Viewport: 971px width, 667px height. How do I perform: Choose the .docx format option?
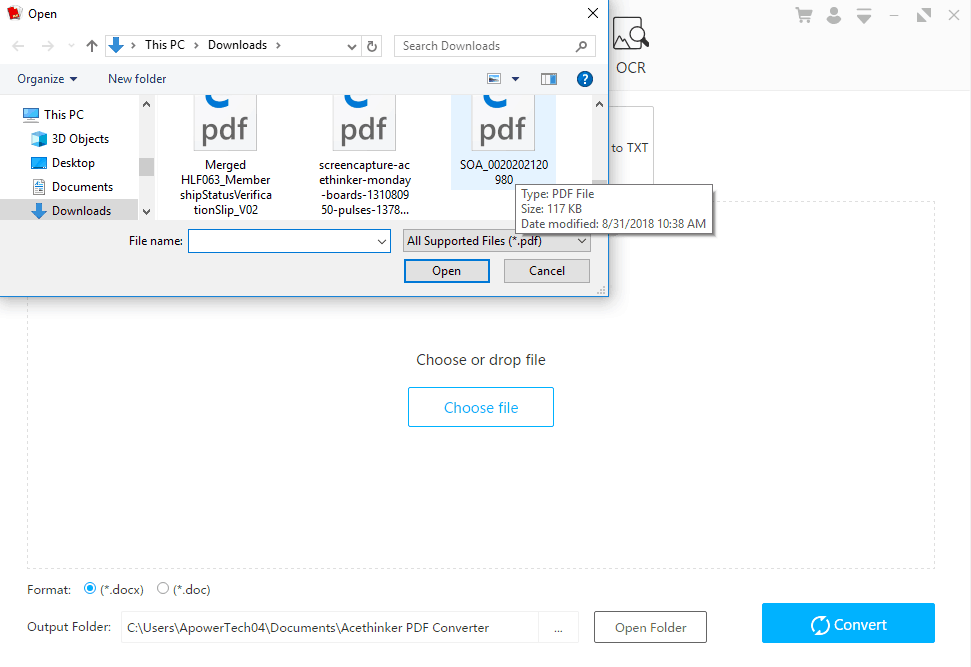(x=90, y=588)
